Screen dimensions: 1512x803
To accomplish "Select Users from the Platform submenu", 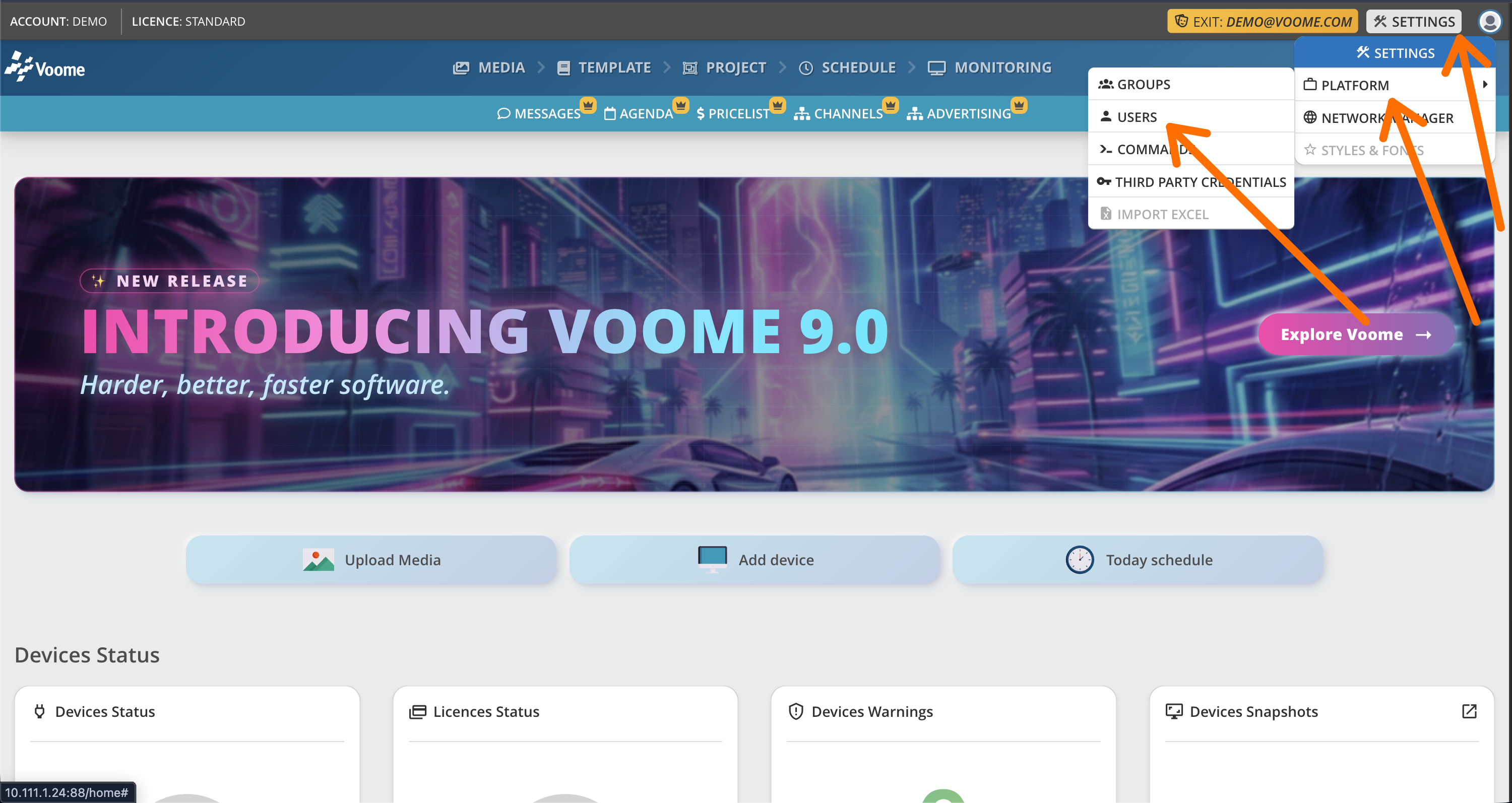I will [x=1190, y=117].
